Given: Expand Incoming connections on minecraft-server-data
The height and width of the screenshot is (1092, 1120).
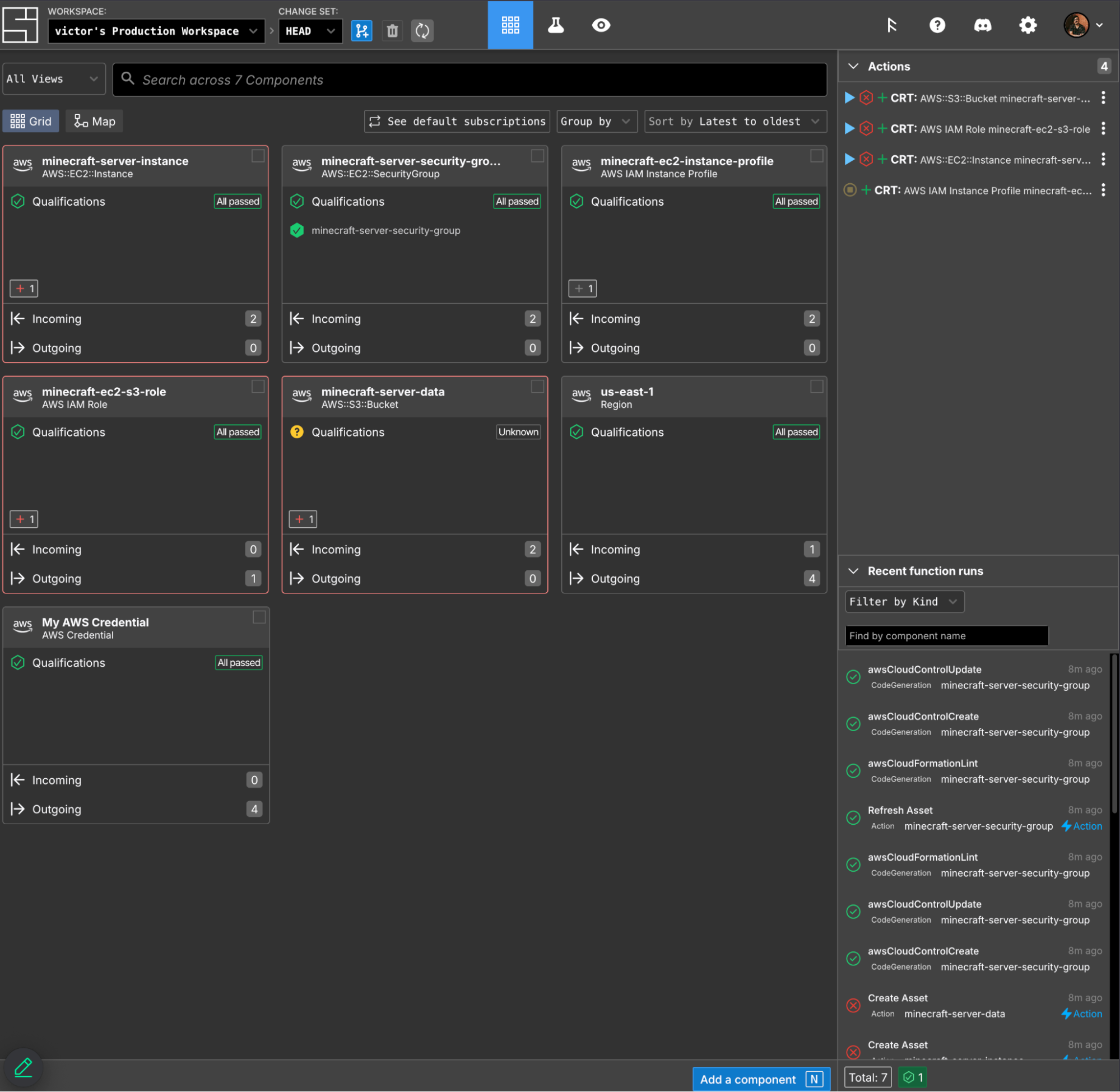Looking at the screenshot, I should [415, 550].
